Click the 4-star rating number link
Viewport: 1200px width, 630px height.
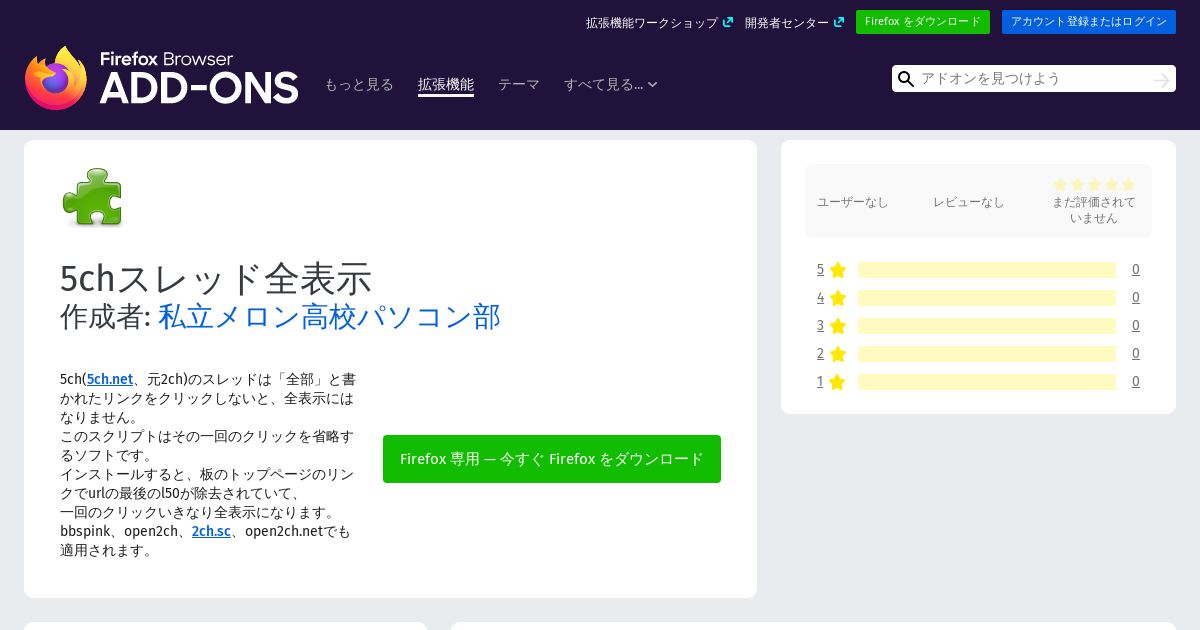pos(820,298)
